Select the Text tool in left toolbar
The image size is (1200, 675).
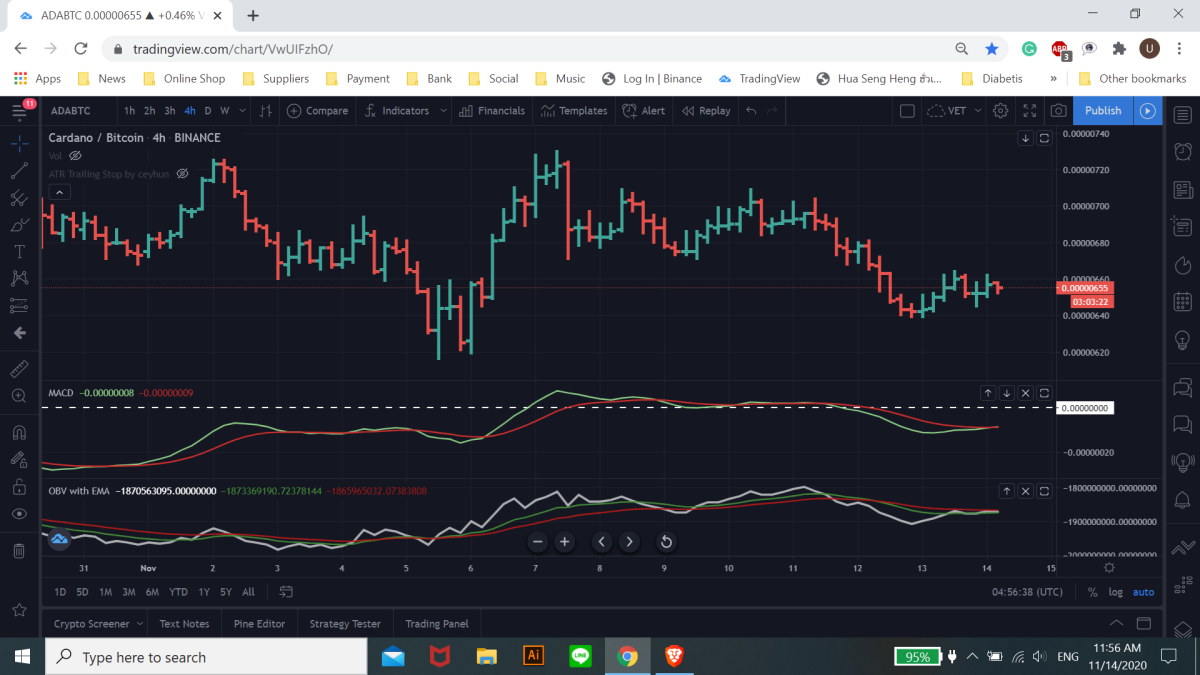click(19, 251)
